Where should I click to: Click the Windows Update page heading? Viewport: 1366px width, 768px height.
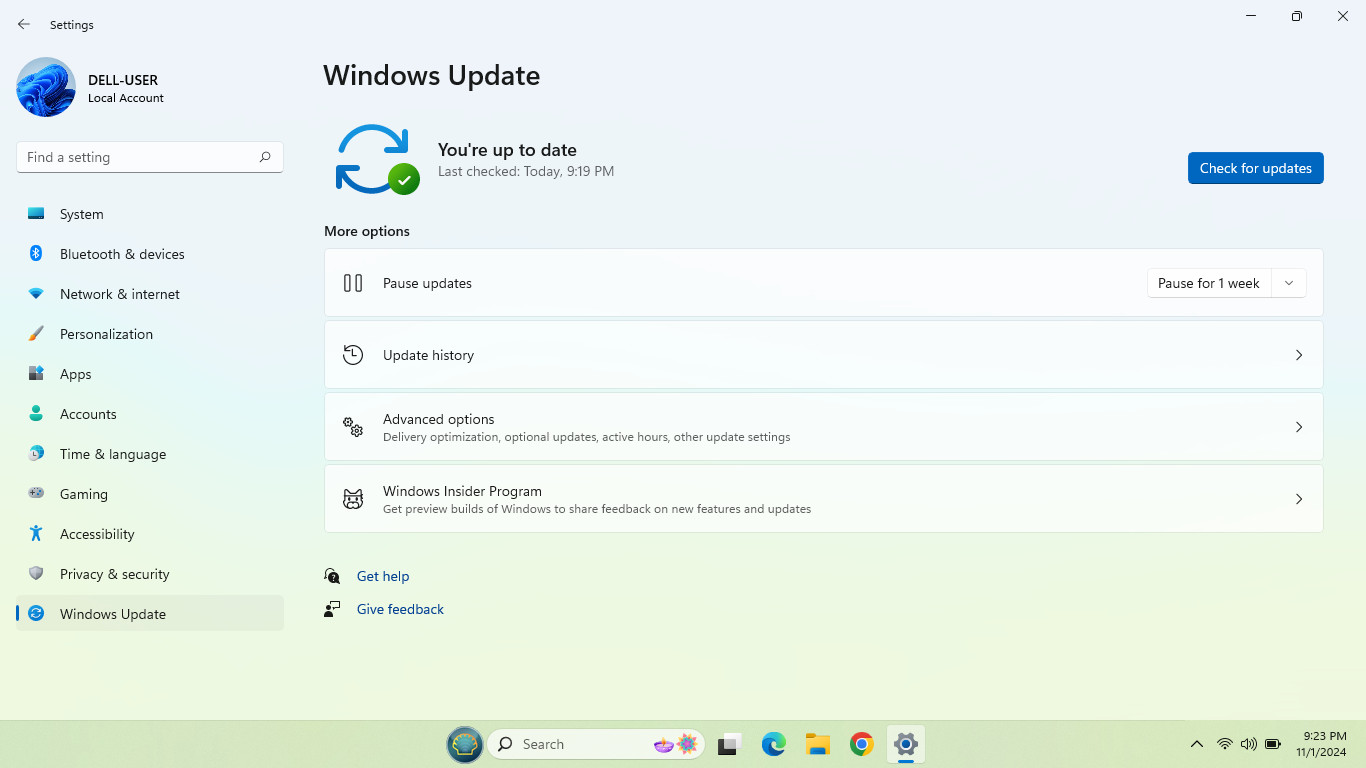(432, 76)
